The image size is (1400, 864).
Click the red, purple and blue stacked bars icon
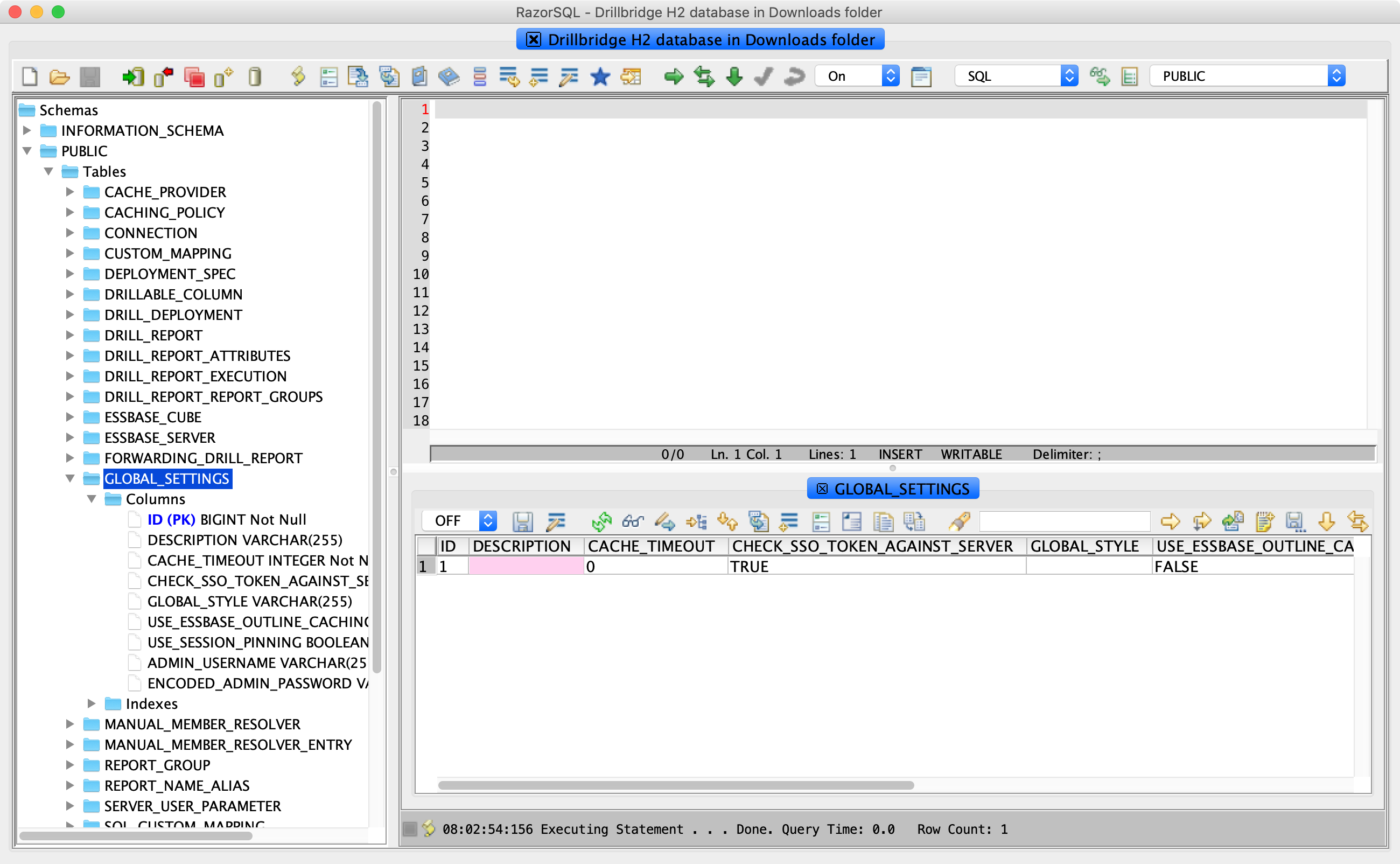(x=480, y=76)
